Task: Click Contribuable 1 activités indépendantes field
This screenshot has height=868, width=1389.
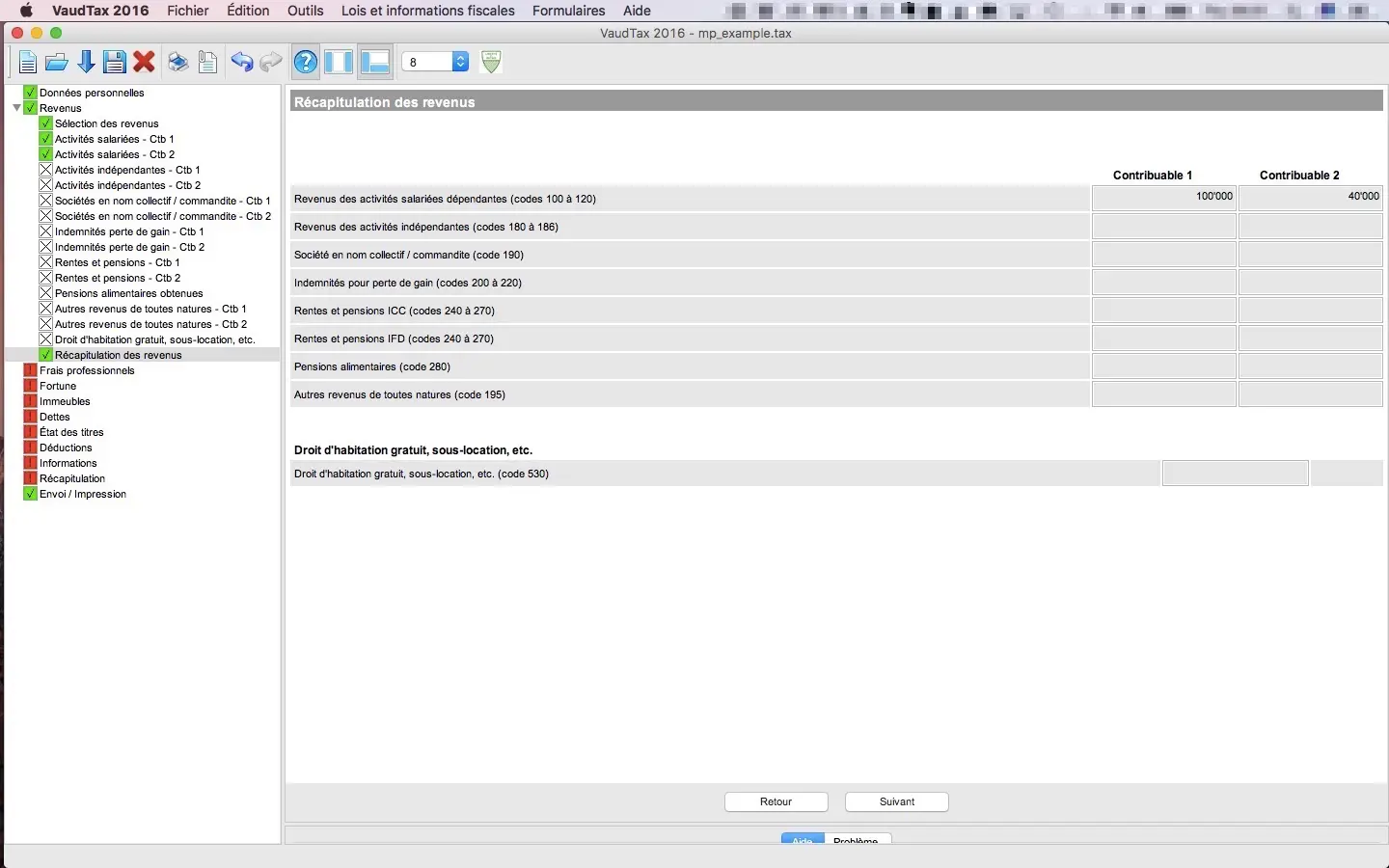Action: [x=1164, y=227]
